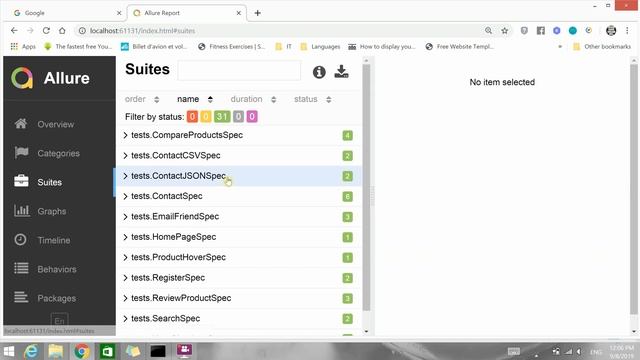Toggle the broken status filter
The width and height of the screenshot is (640, 360).
coord(206,117)
